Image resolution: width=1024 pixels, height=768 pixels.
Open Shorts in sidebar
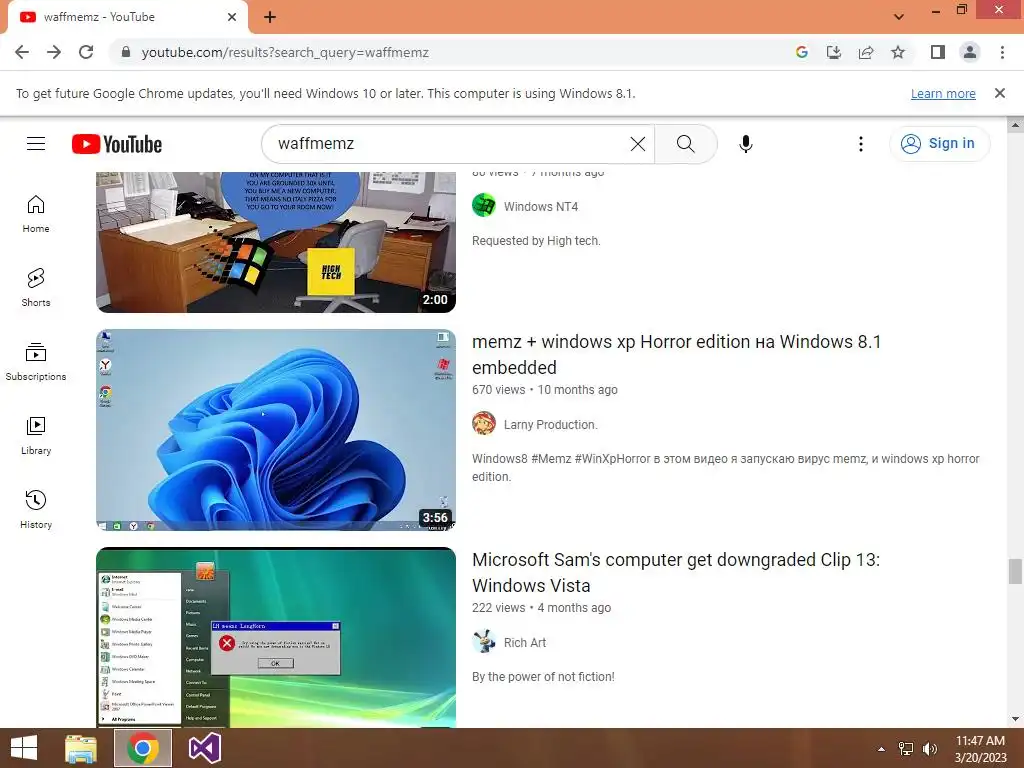click(x=36, y=288)
